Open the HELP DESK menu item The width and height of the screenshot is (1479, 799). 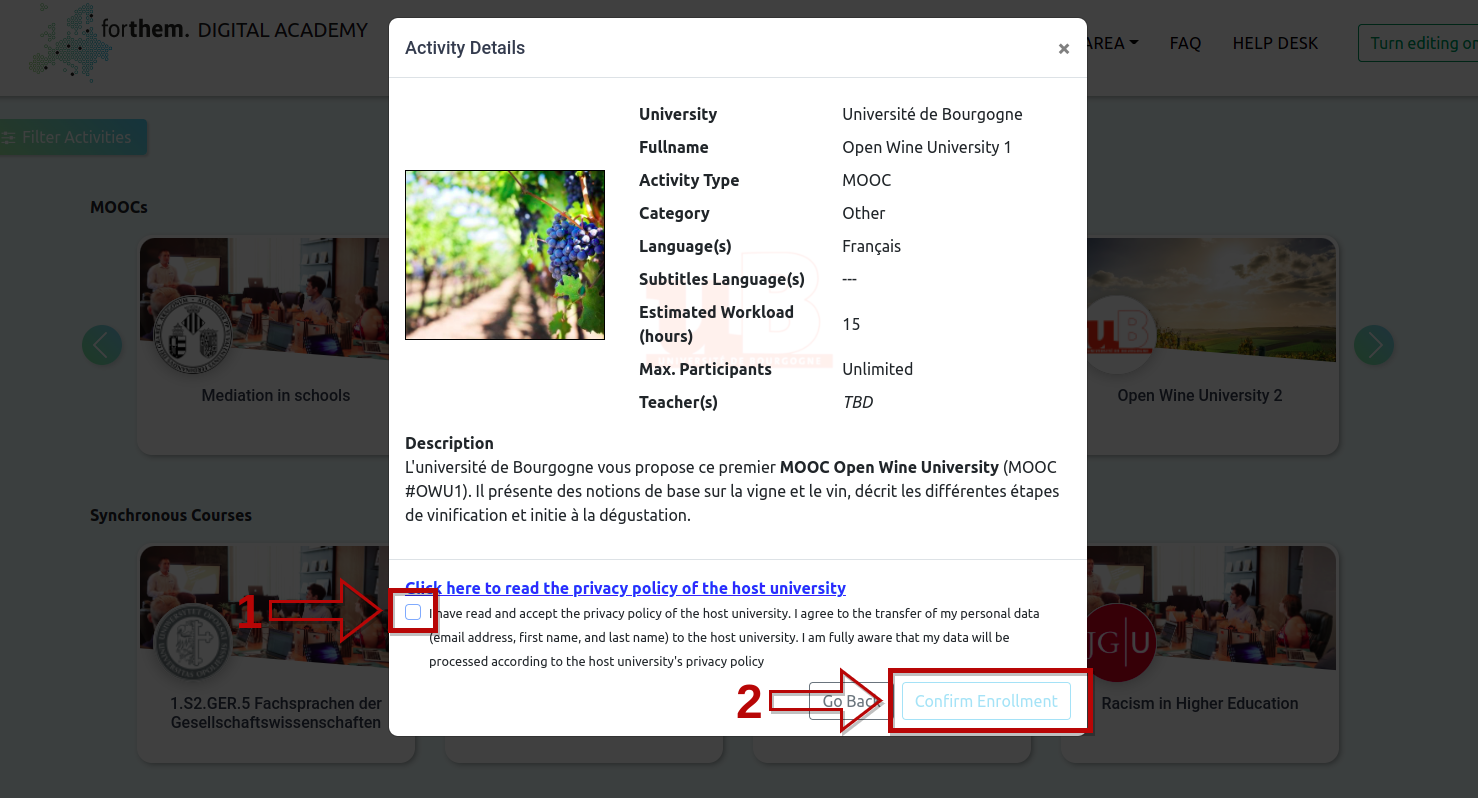[x=1275, y=43]
